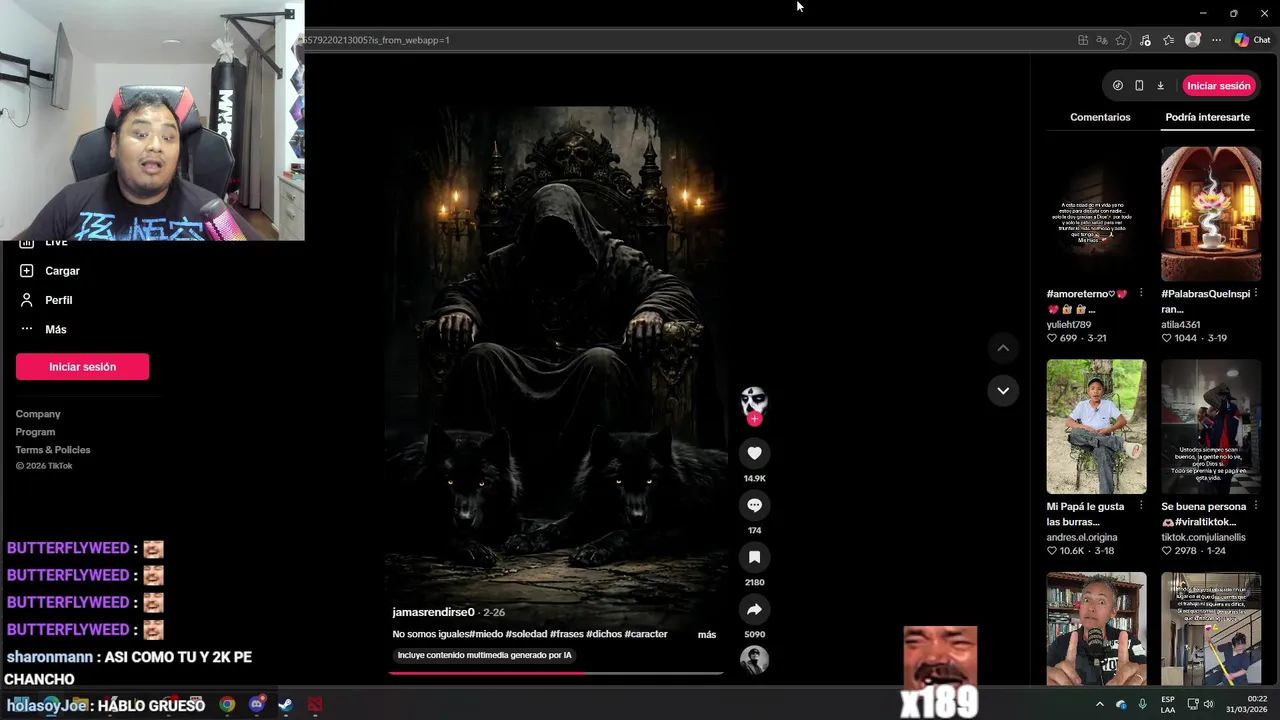Share the video with the arrow icon
1280x720 pixels.
click(754, 609)
